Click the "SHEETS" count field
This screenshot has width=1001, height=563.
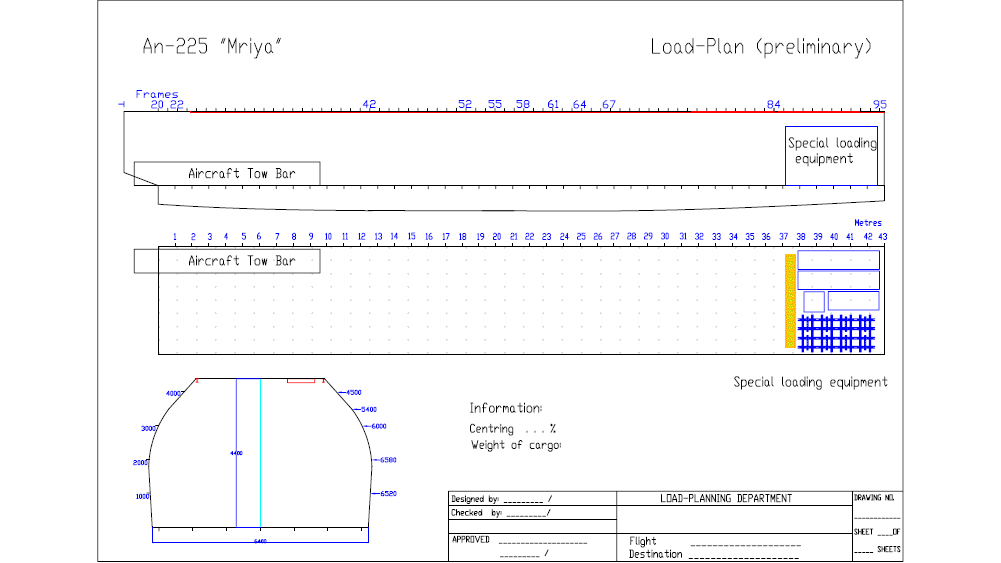(877, 549)
